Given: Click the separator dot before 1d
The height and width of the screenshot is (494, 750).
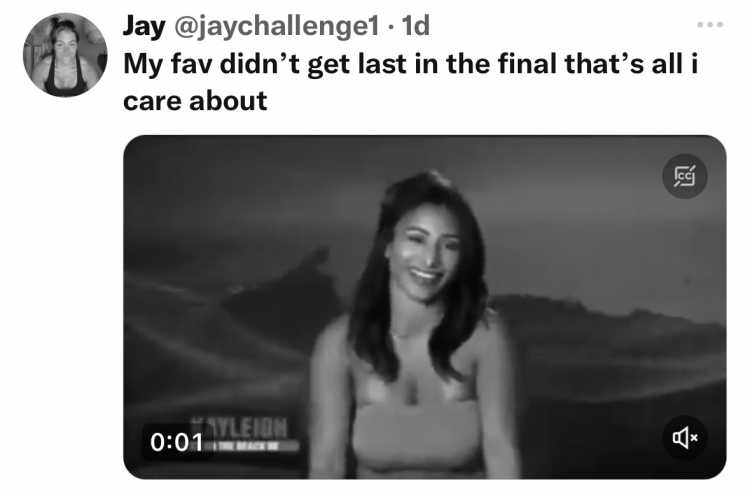Looking at the screenshot, I should pyautogui.click(x=391, y=27).
